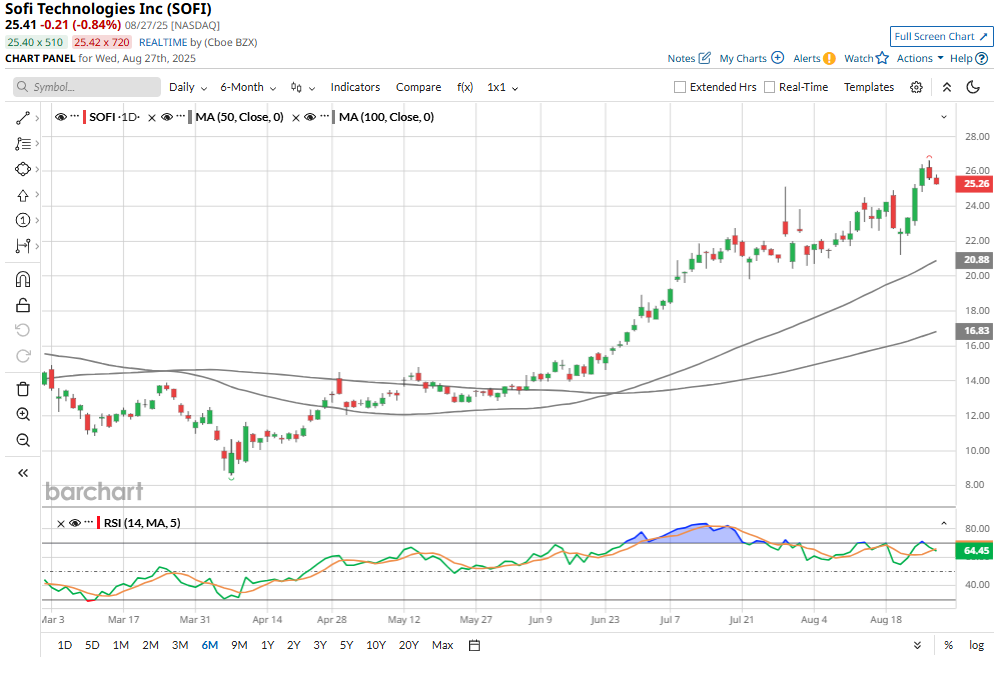Open the Templates menu

[868, 87]
